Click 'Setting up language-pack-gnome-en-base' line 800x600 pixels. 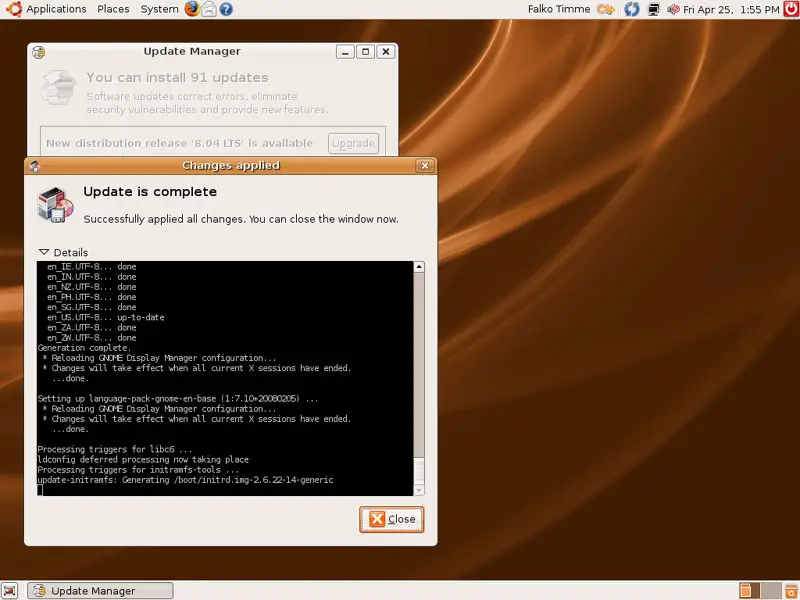178,398
